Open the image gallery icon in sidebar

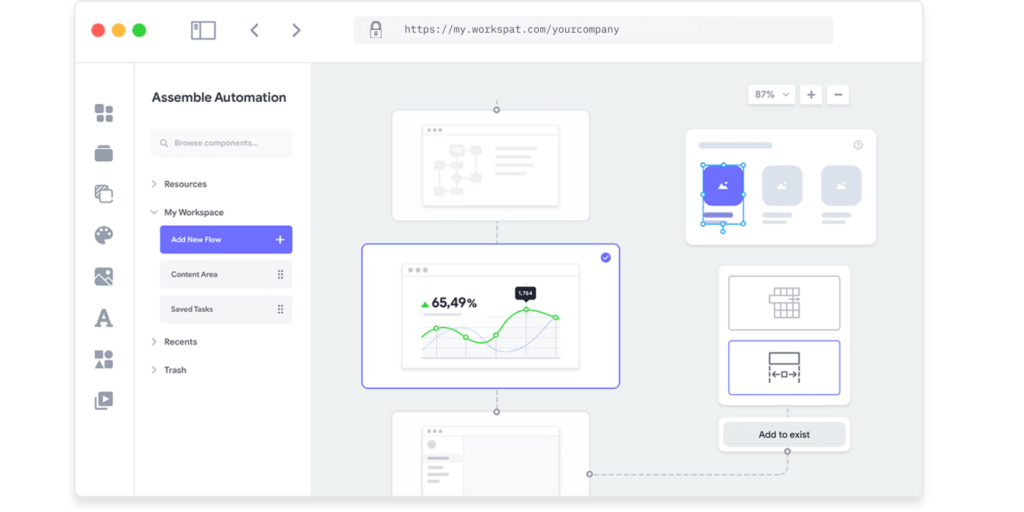pos(104,276)
